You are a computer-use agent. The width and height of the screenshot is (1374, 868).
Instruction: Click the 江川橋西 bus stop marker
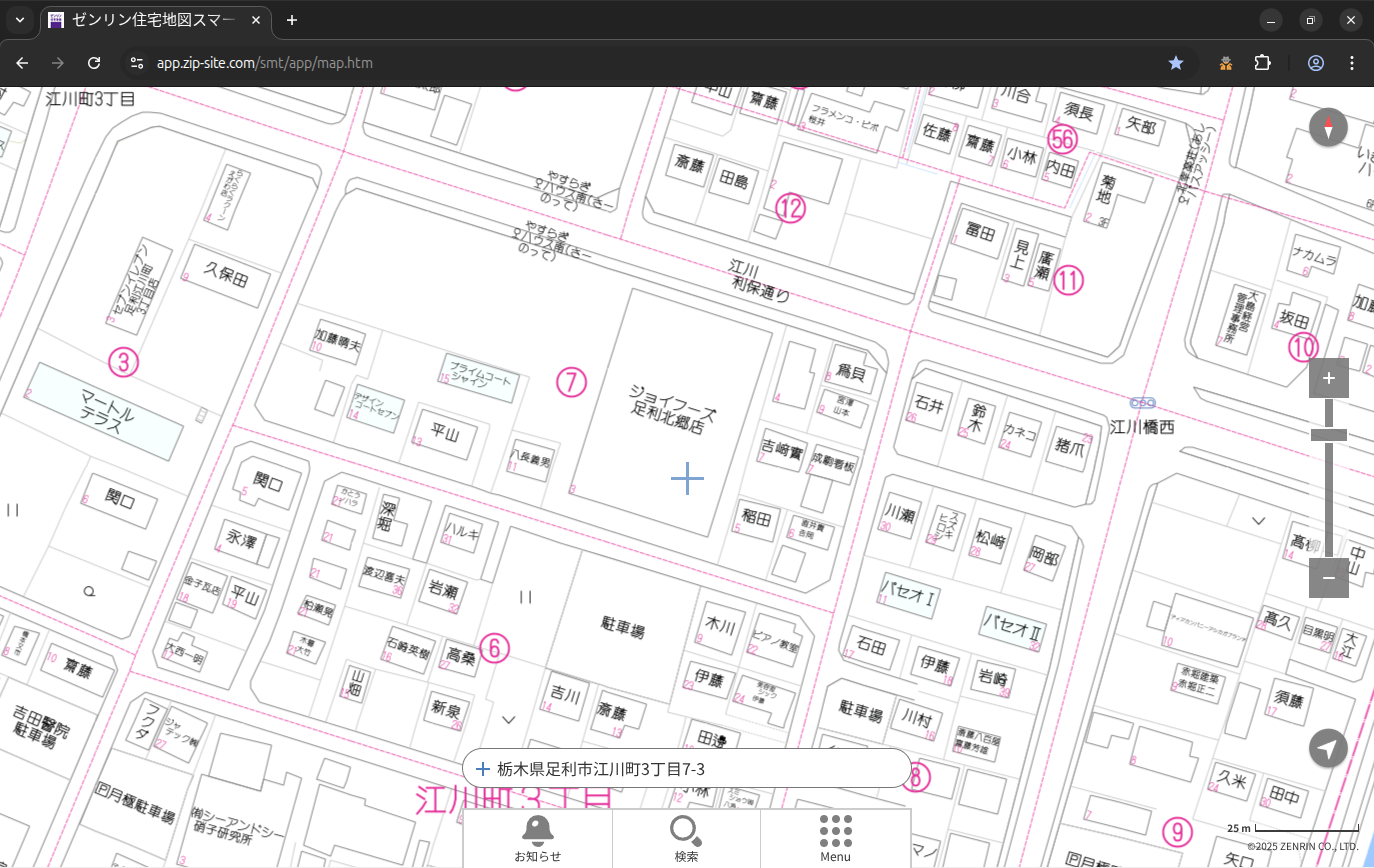[x=1142, y=403]
